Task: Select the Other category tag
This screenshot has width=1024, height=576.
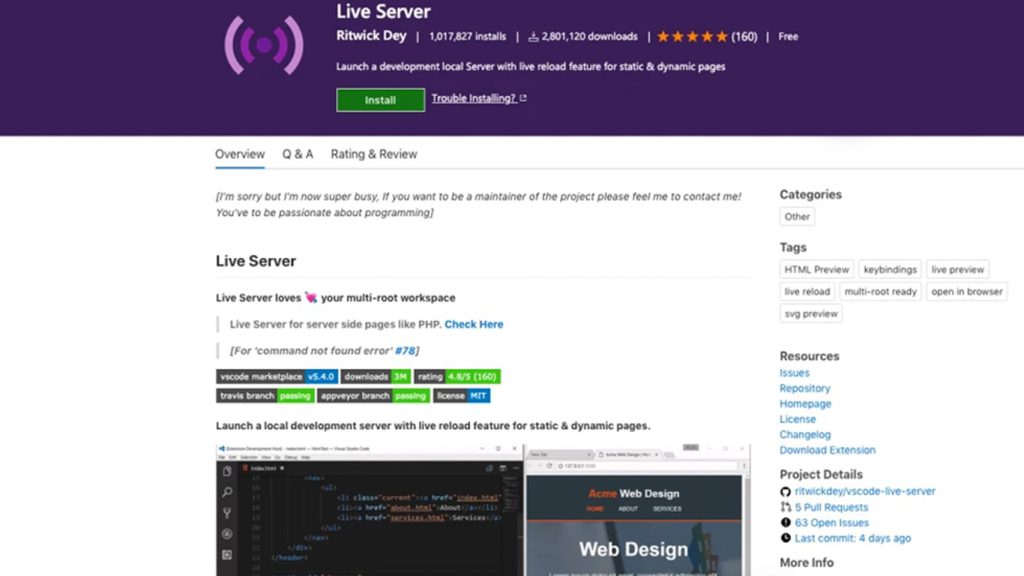Action: (797, 216)
